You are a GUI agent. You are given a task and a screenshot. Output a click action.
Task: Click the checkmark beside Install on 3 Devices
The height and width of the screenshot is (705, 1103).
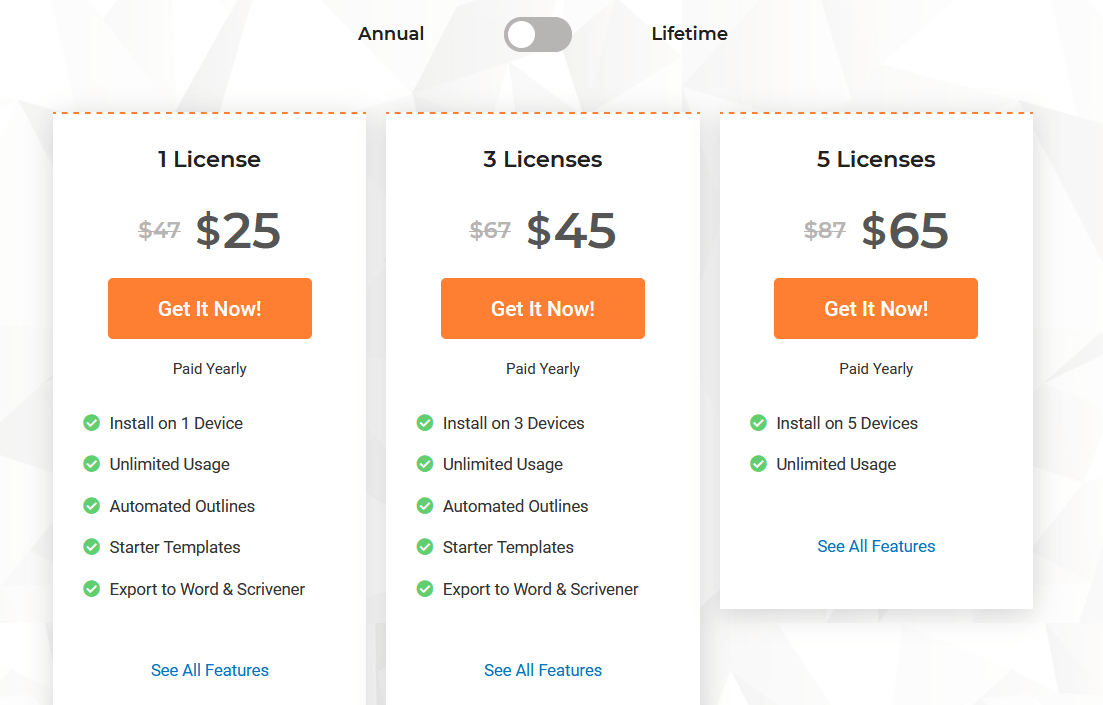[424, 423]
